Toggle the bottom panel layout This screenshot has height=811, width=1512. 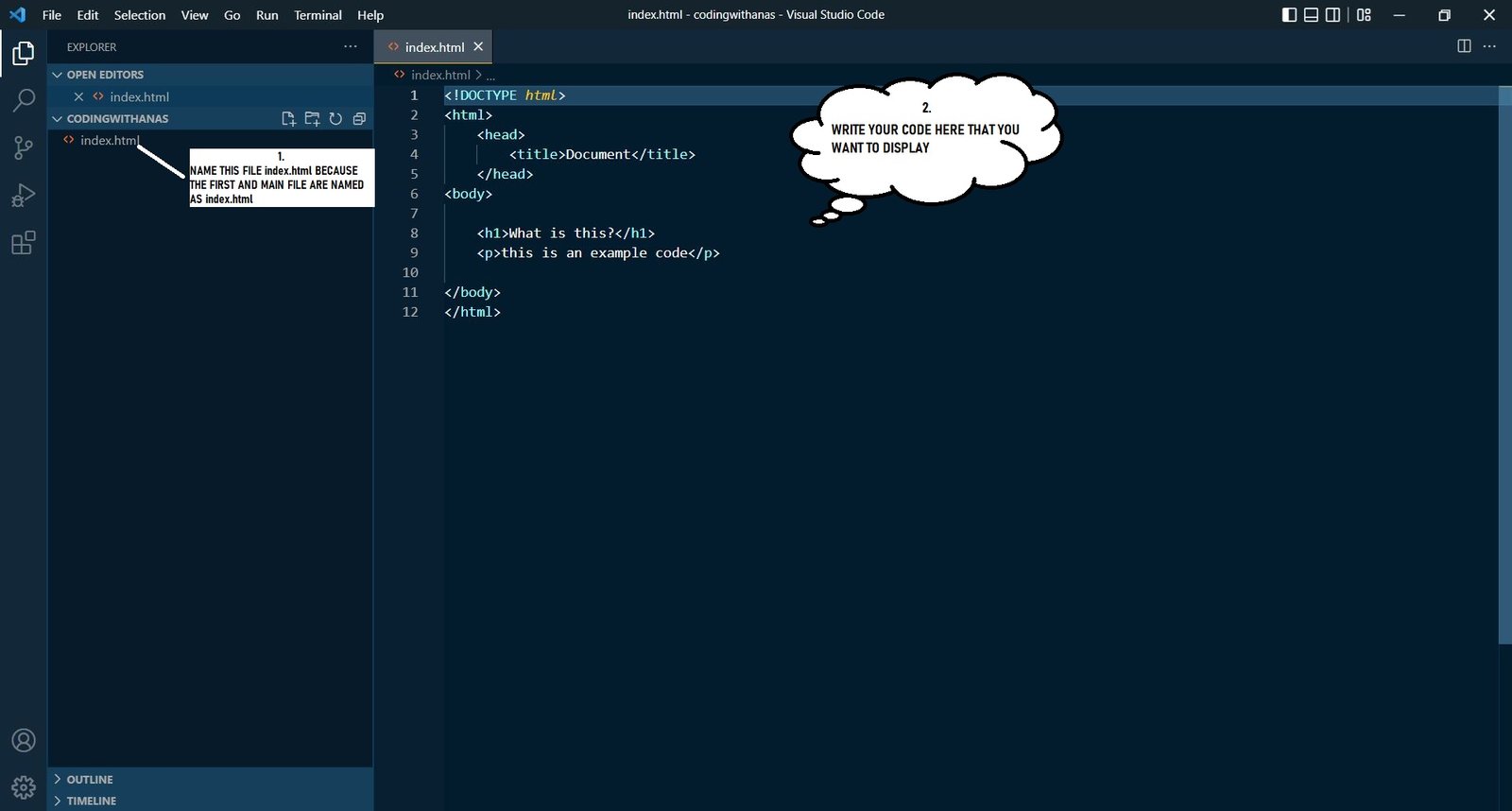1311,14
